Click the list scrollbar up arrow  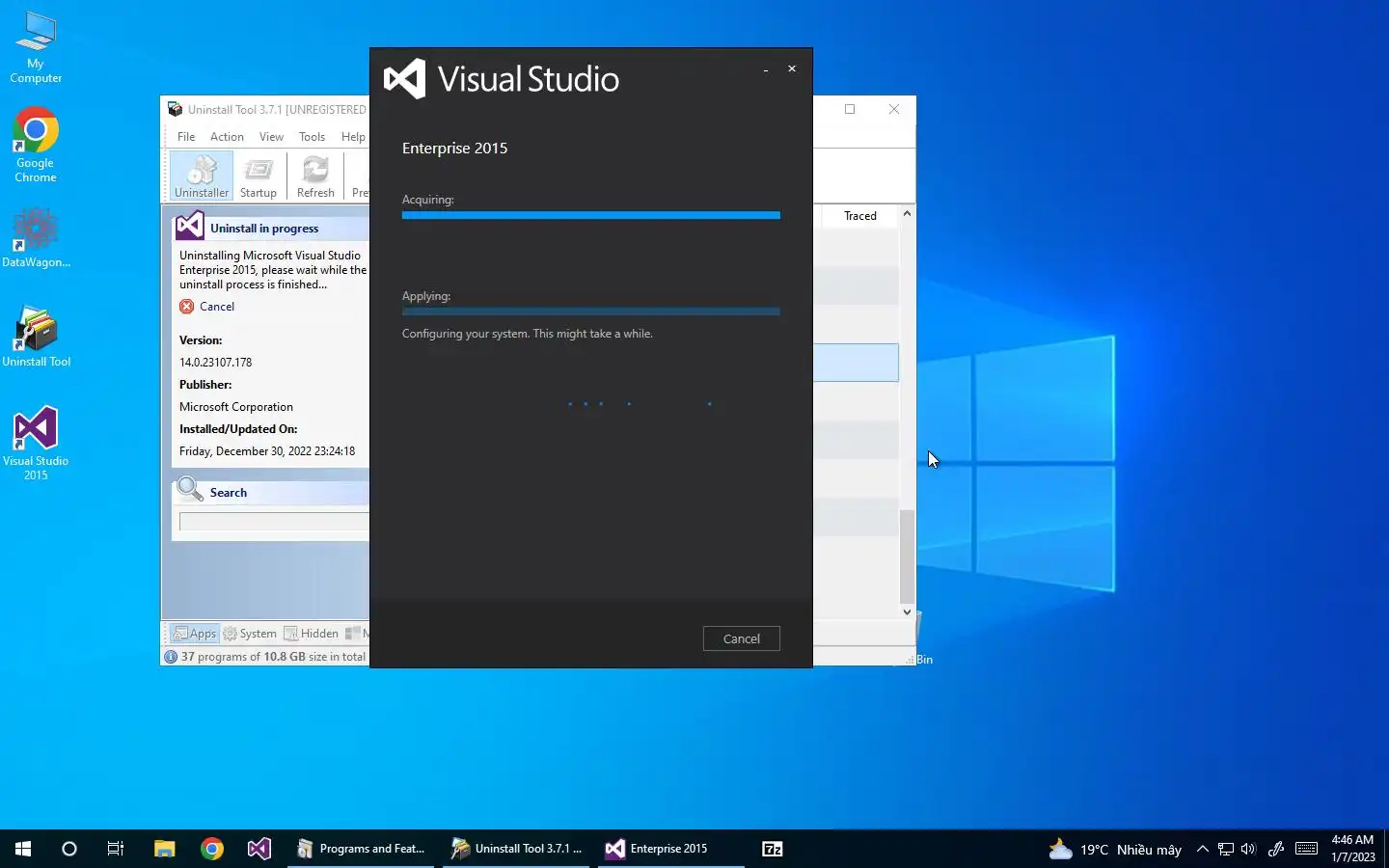pos(907,213)
